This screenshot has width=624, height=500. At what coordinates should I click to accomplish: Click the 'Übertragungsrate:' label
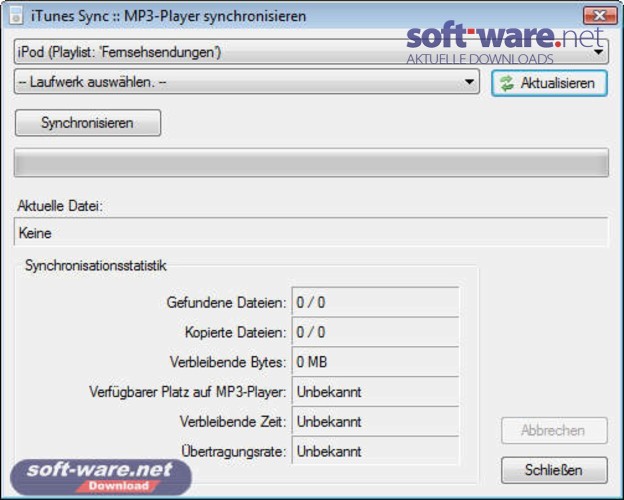pyautogui.click(x=234, y=451)
